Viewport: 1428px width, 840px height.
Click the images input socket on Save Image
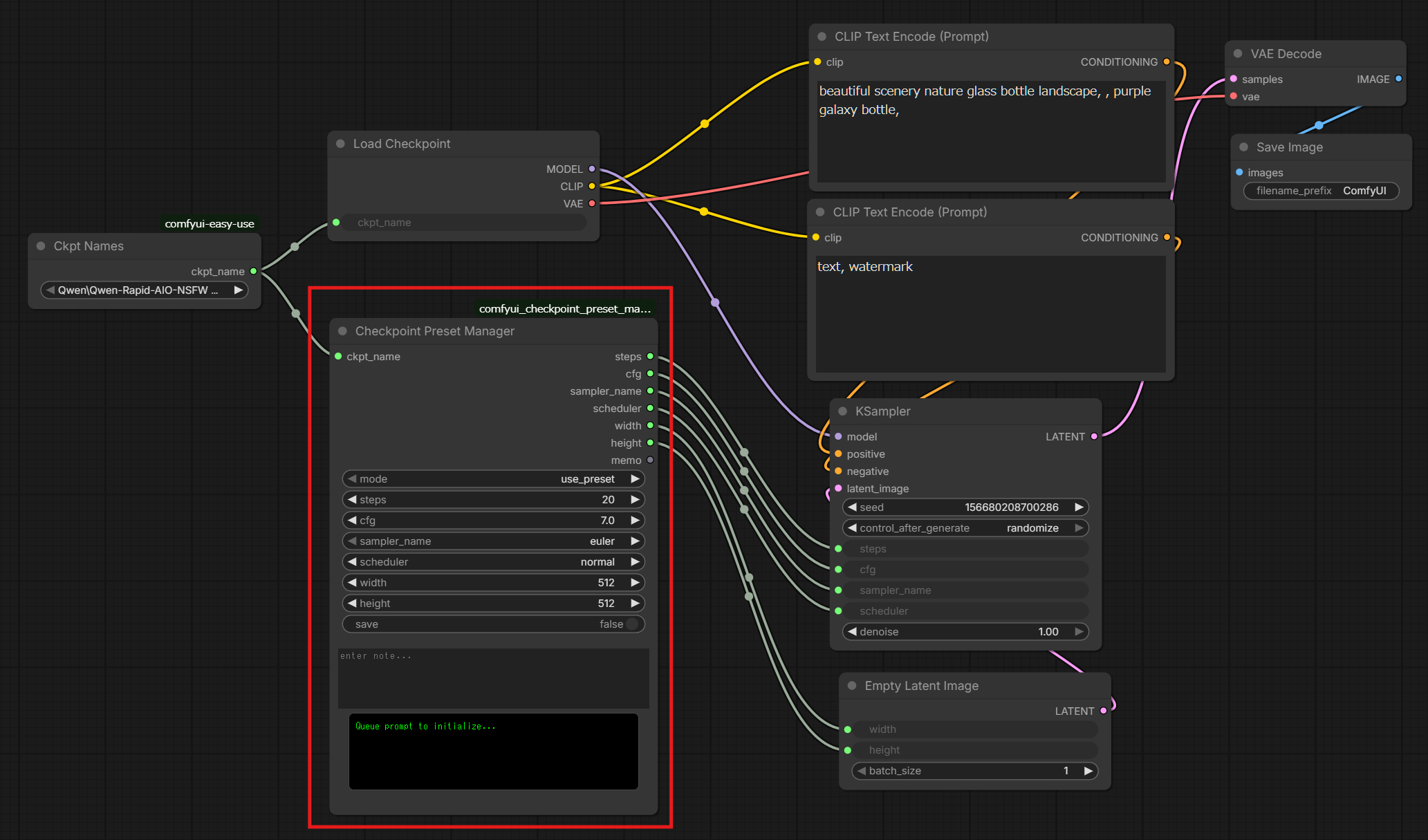1239,172
